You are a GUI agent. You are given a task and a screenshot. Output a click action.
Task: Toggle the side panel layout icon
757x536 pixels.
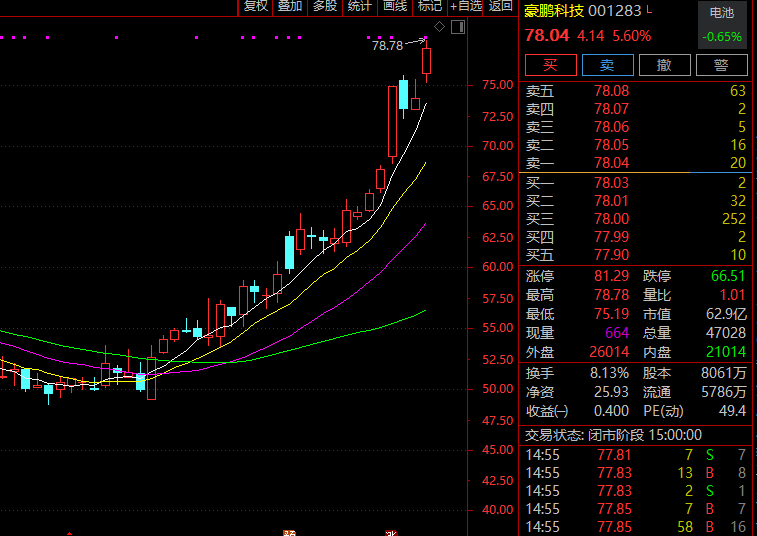pyautogui.click(x=458, y=27)
